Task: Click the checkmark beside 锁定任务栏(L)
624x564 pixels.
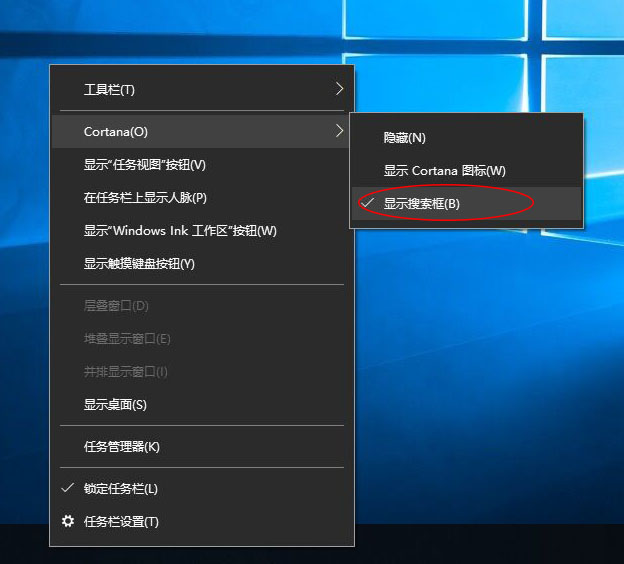Action: pyautogui.click(x=68, y=488)
